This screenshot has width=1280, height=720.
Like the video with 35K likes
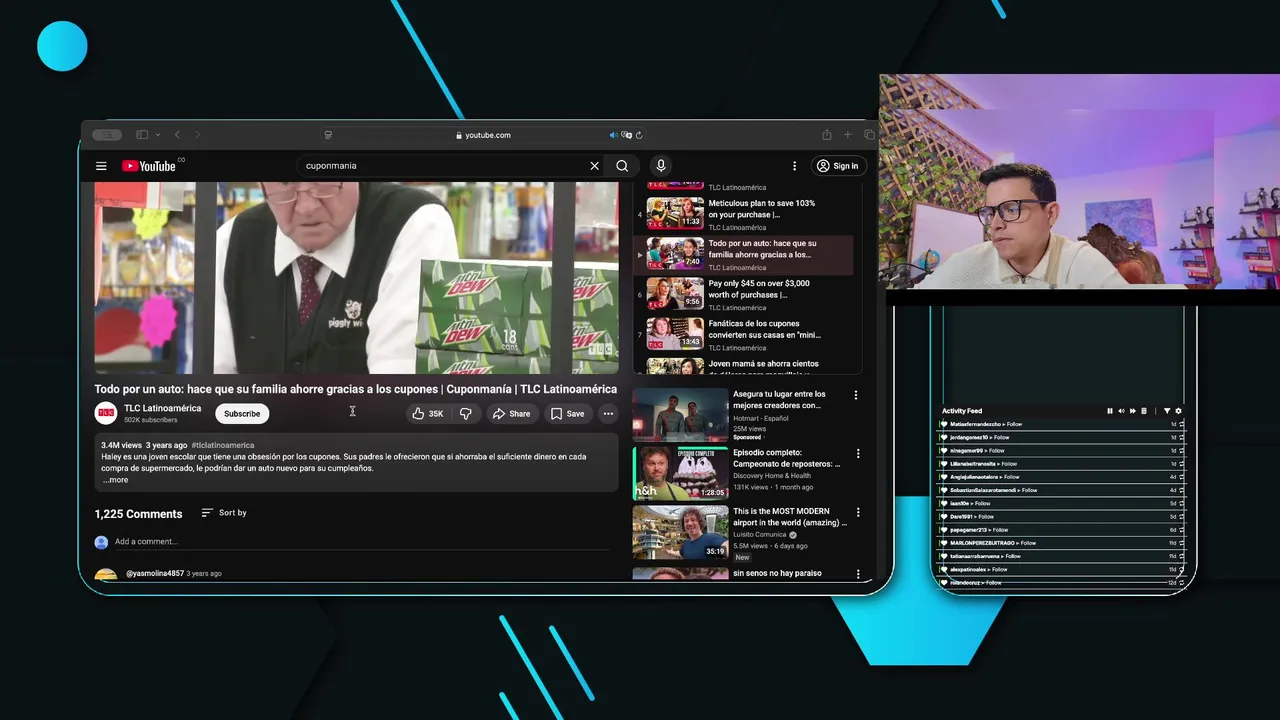tap(428, 414)
